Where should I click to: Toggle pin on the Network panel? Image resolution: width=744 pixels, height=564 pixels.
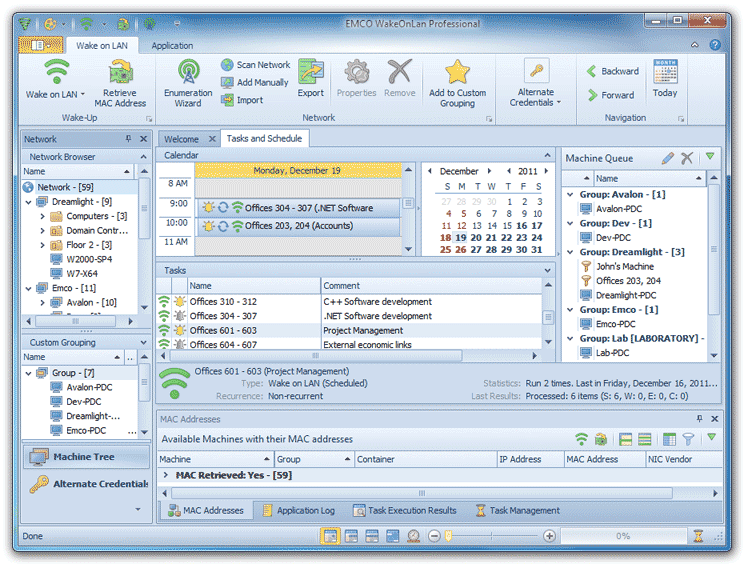point(128,140)
